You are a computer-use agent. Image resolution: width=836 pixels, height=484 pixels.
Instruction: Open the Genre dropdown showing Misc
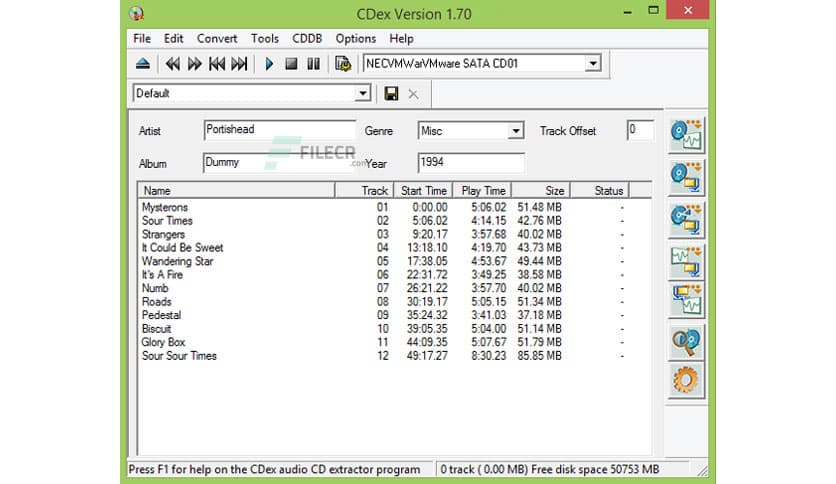(x=516, y=131)
